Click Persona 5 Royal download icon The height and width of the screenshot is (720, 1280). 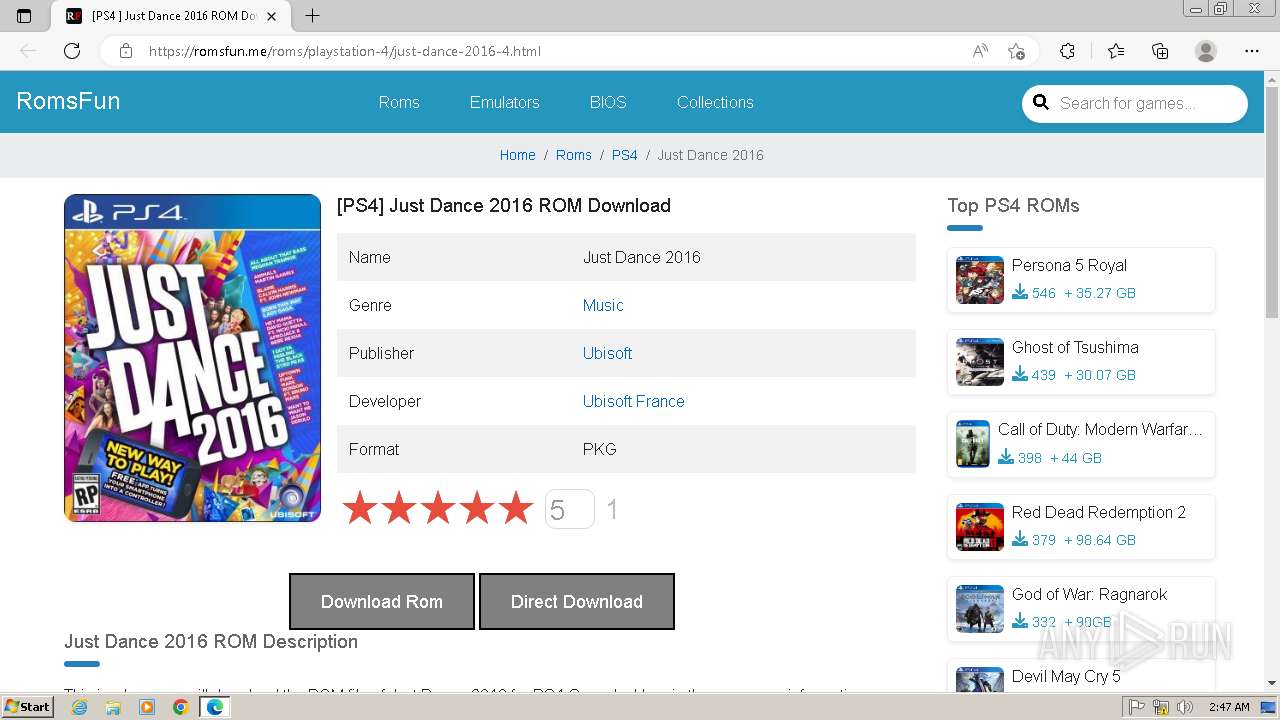[1020, 292]
